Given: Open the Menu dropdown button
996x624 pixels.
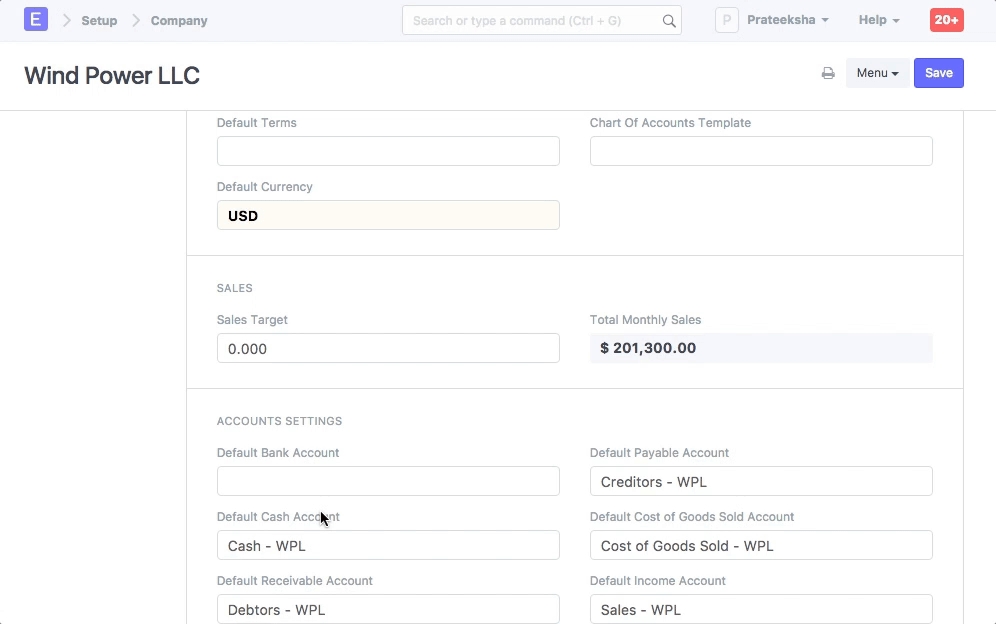Looking at the screenshot, I should (x=877, y=73).
